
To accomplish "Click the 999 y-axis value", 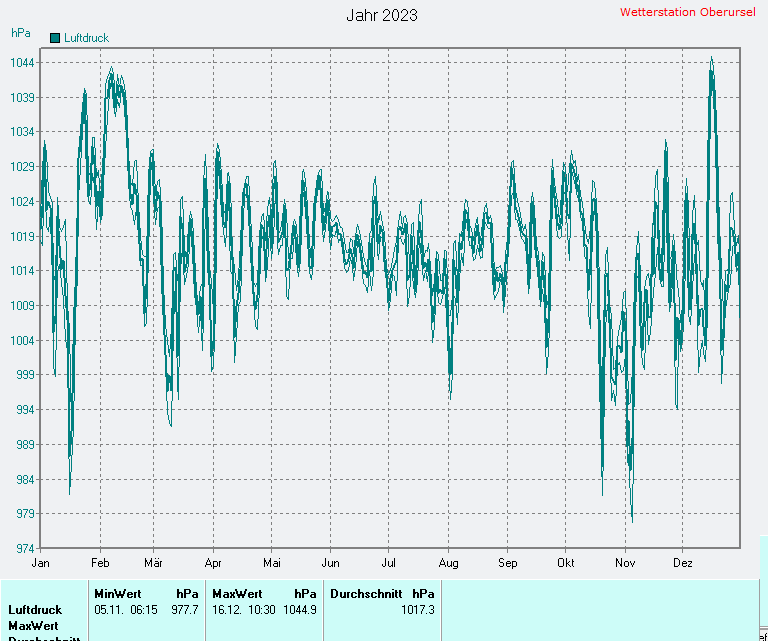I will click(x=25, y=375).
